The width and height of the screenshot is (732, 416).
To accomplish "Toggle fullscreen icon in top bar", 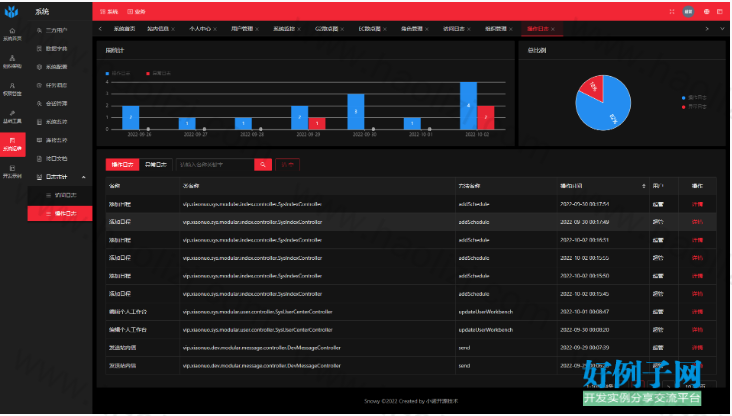I will (x=672, y=12).
